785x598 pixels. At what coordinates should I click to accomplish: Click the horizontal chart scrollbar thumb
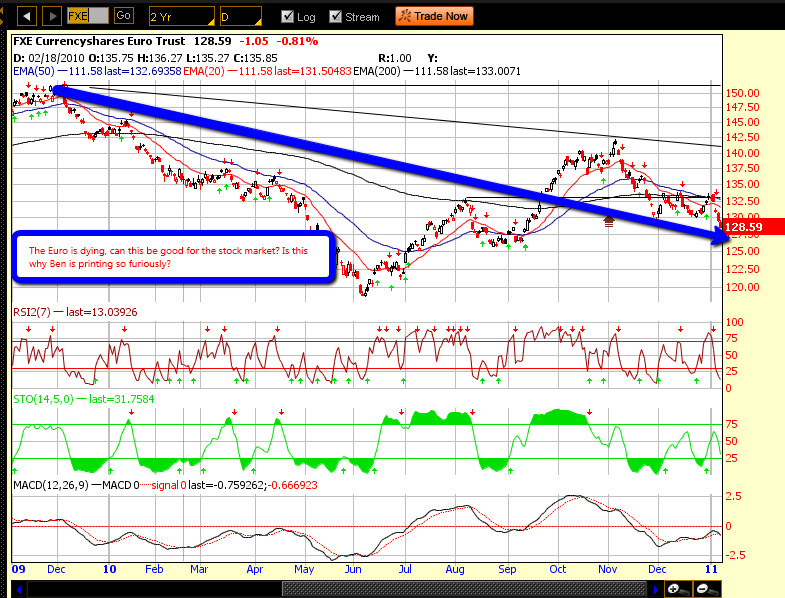point(464,589)
